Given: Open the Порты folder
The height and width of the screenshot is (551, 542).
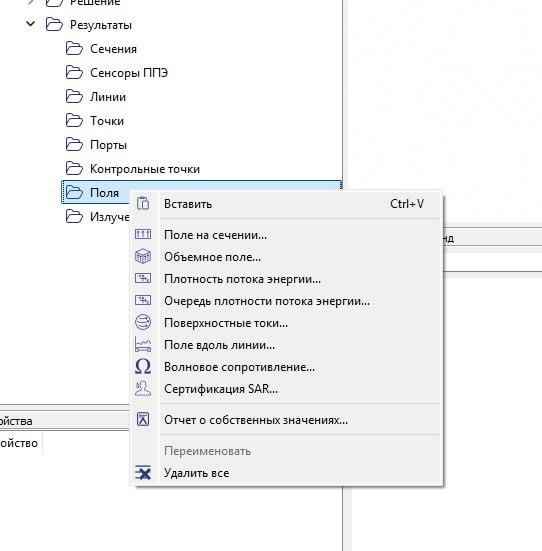Looking at the screenshot, I should click(x=108, y=145).
